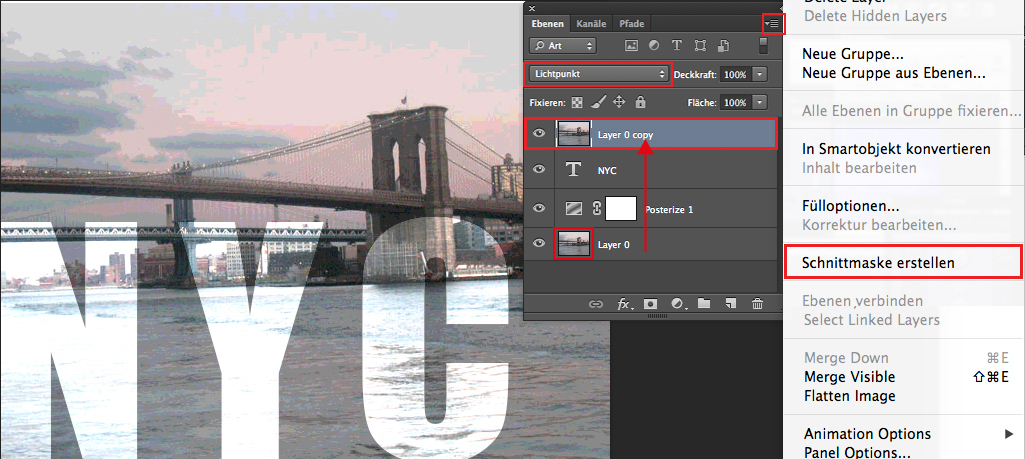
Task: Click the create new layer icon
Action: 731,304
